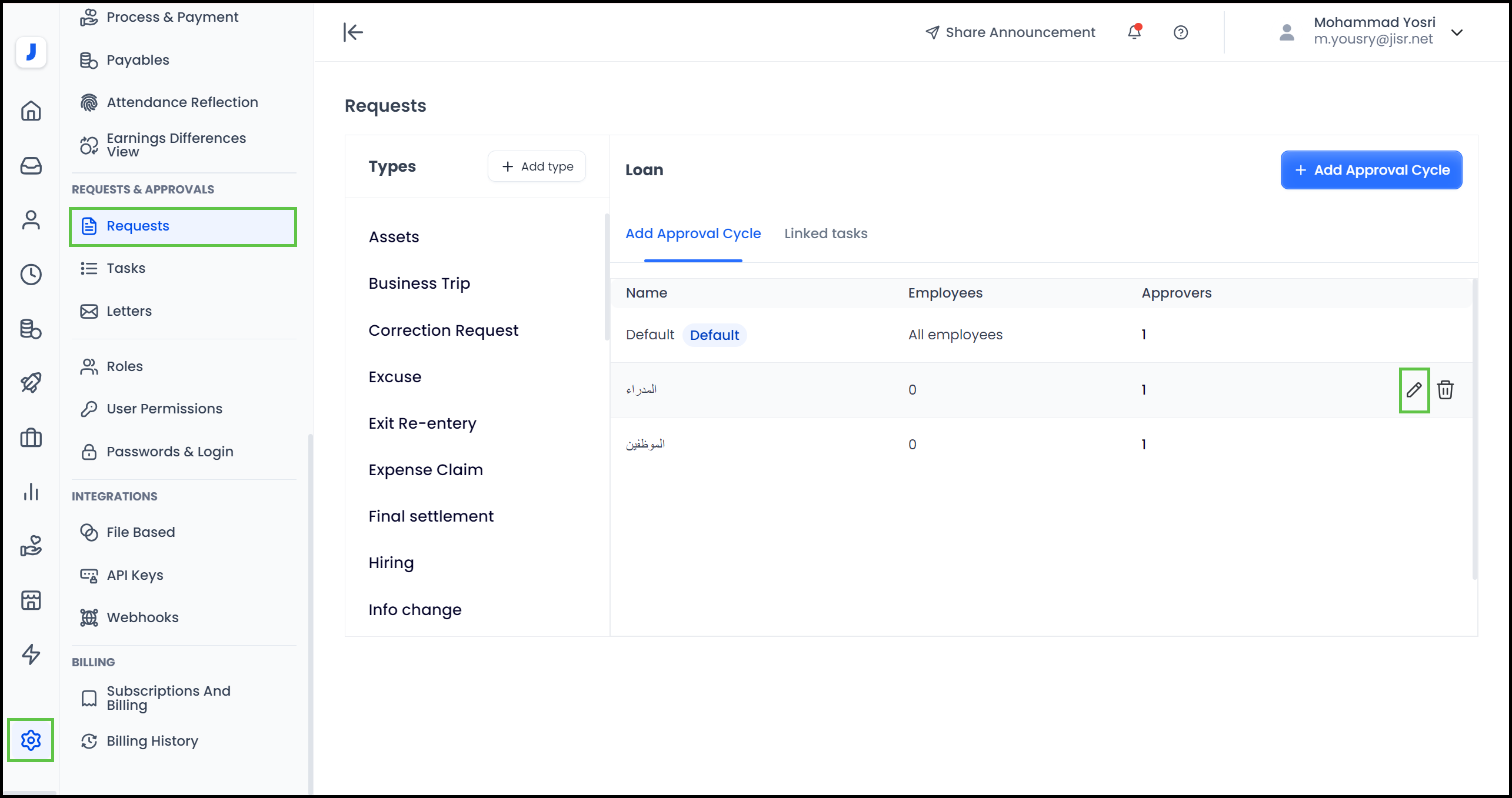Open Webhooks under Integrations
The image size is (1512, 798).
tap(142, 617)
